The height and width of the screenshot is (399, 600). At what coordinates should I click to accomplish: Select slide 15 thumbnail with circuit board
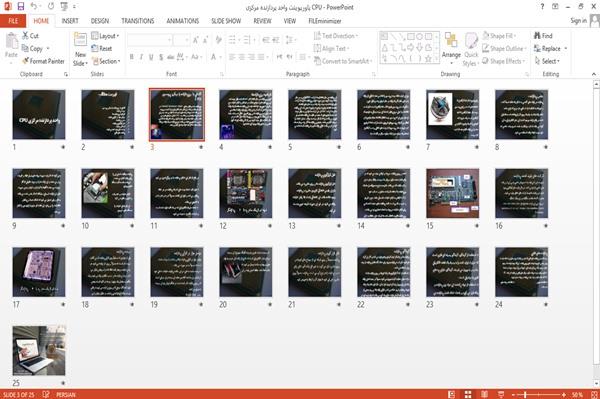(453, 193)
